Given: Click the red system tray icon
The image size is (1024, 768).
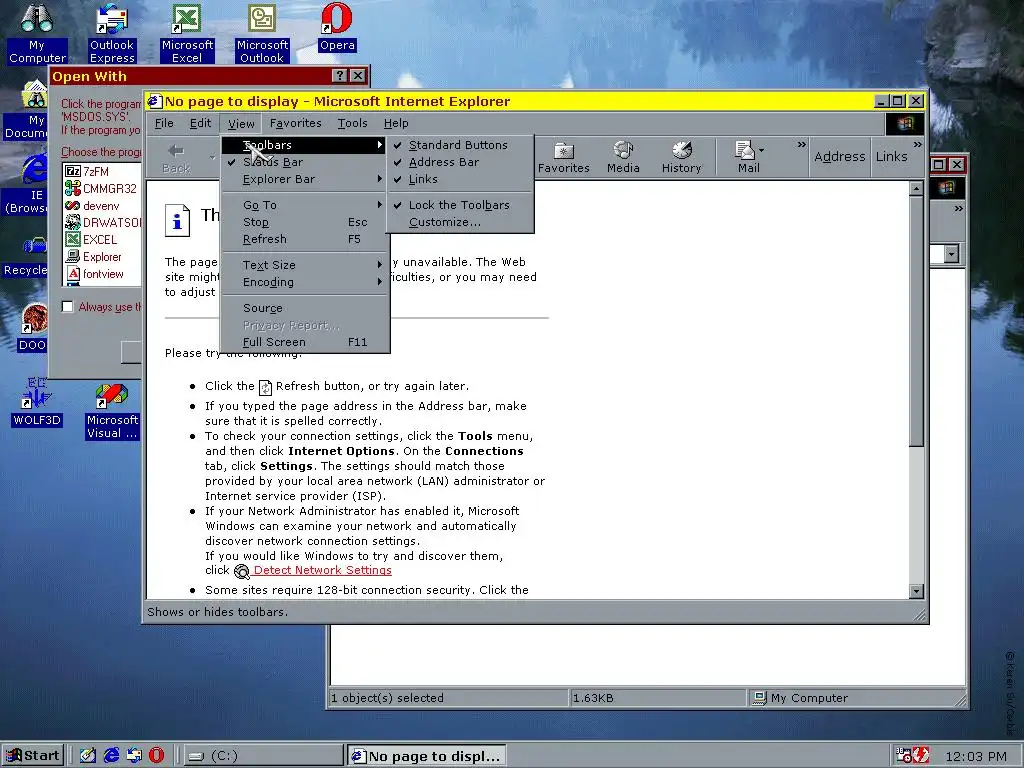Looking at the screenshot, I should (920, 755).
